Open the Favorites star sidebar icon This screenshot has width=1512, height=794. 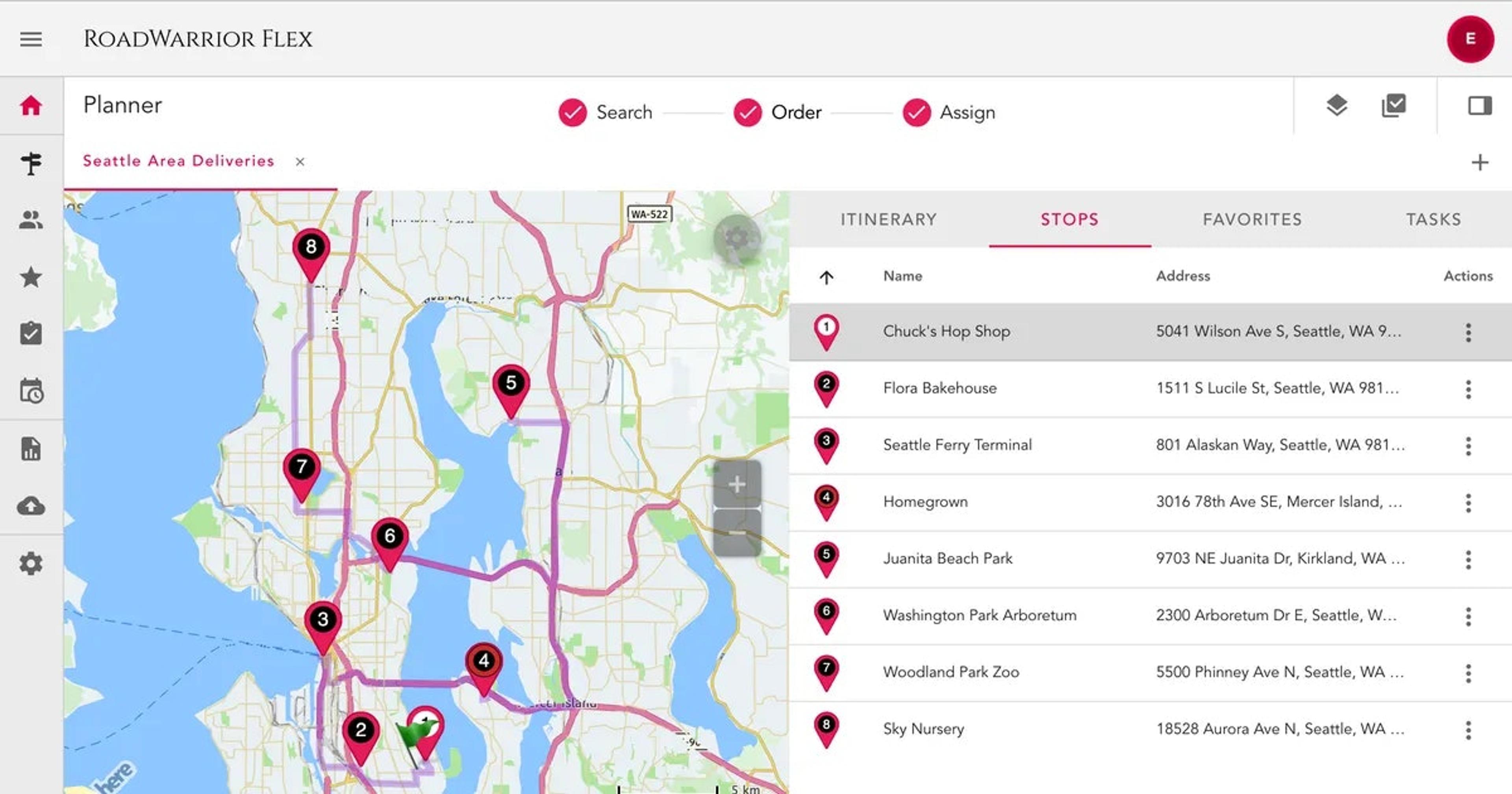click(31, 276)
